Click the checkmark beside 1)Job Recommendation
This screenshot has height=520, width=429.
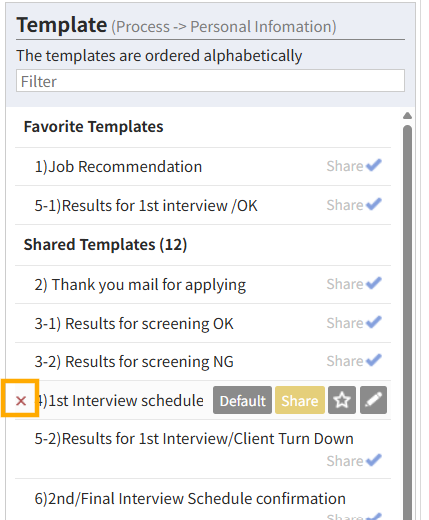(374, 165)
